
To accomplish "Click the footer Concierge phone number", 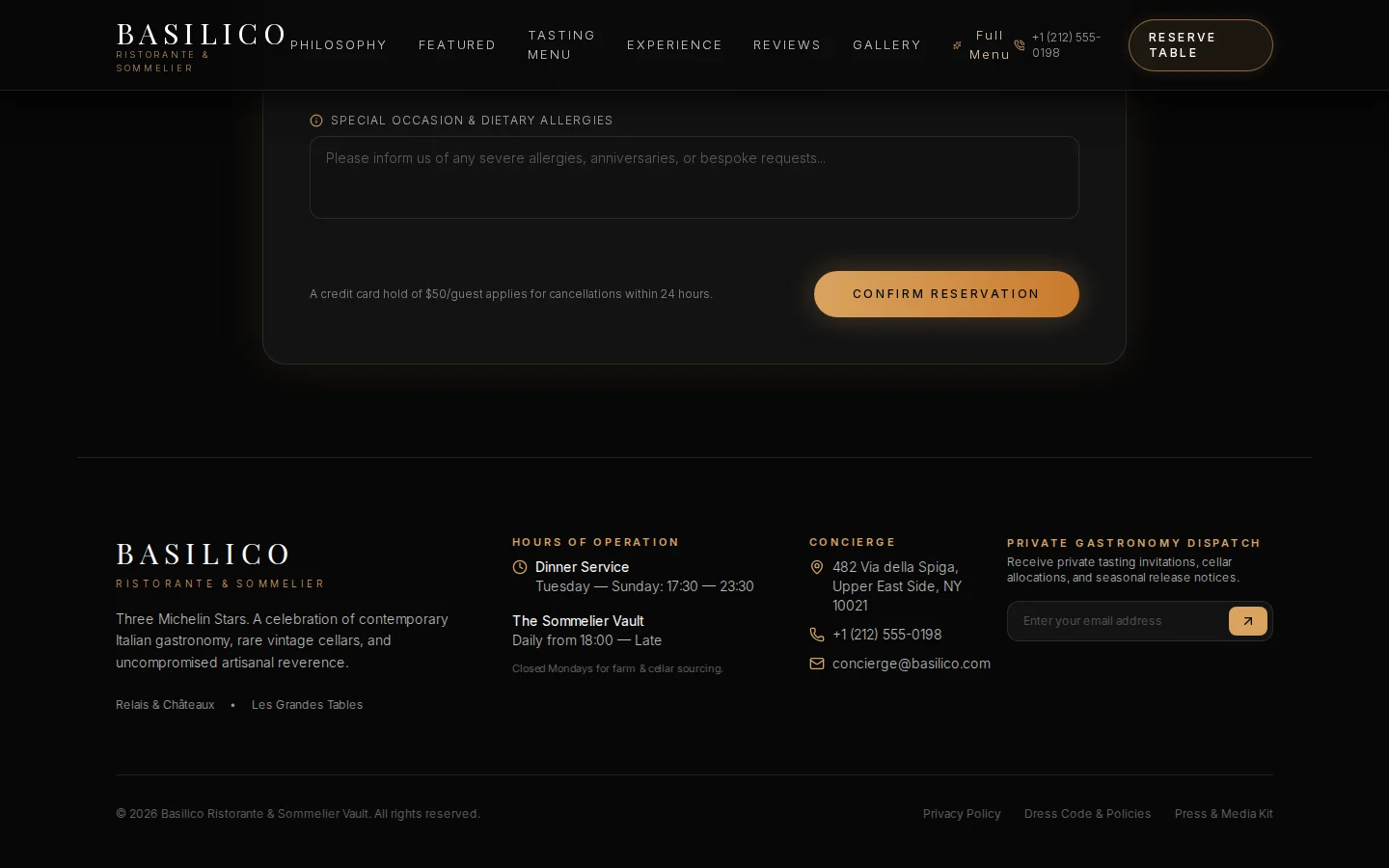I will click(x=887, y=635).
